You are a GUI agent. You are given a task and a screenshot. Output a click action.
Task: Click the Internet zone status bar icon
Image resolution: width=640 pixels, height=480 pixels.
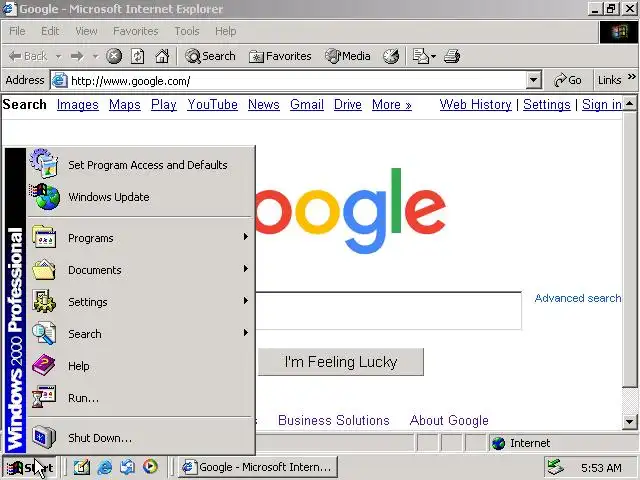point(498,443)
